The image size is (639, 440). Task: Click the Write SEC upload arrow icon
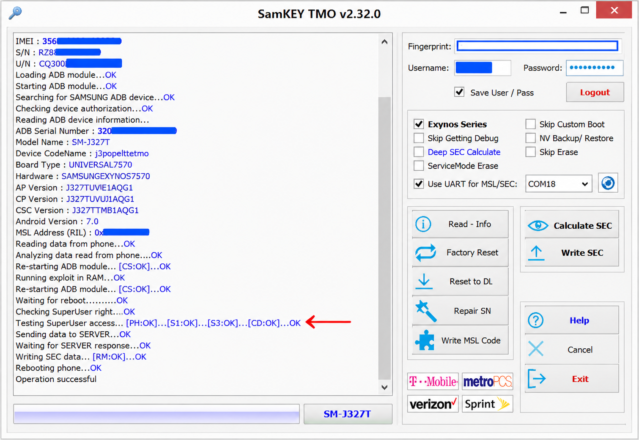click(536, 253)
